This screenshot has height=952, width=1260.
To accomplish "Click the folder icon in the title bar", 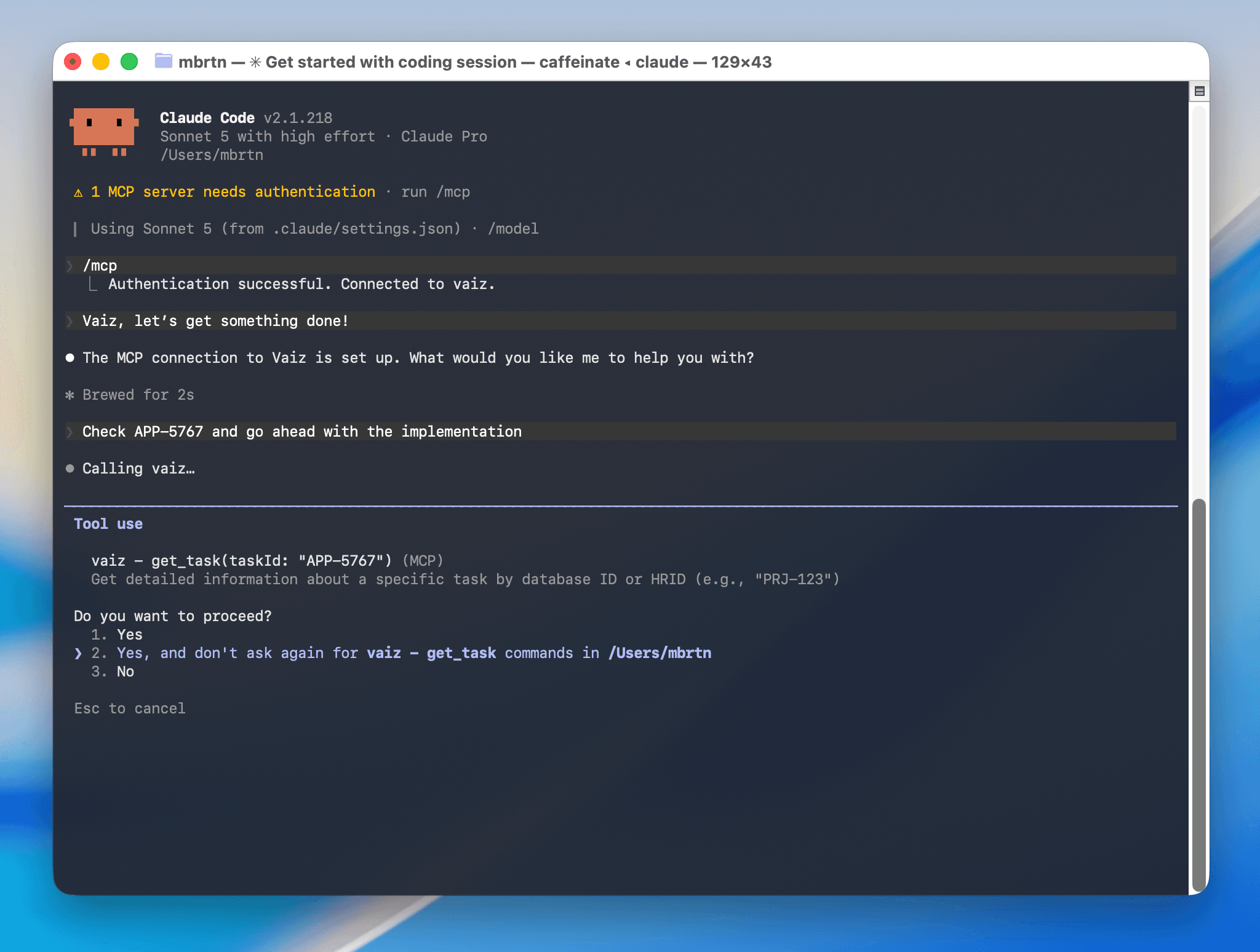I will click(x=163, y=61).
